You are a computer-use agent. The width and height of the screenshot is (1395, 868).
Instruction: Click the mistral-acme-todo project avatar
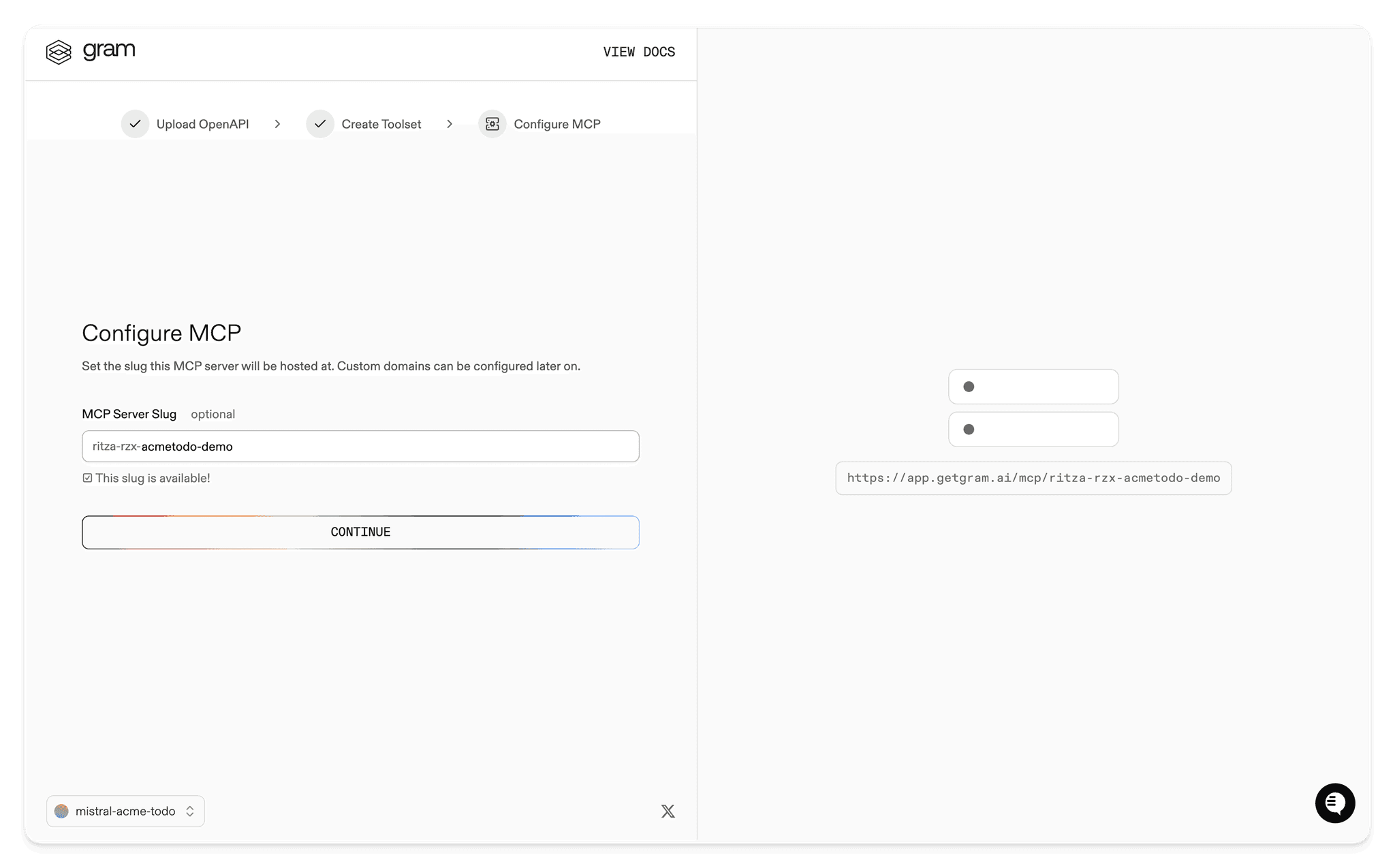pos(61,811)
